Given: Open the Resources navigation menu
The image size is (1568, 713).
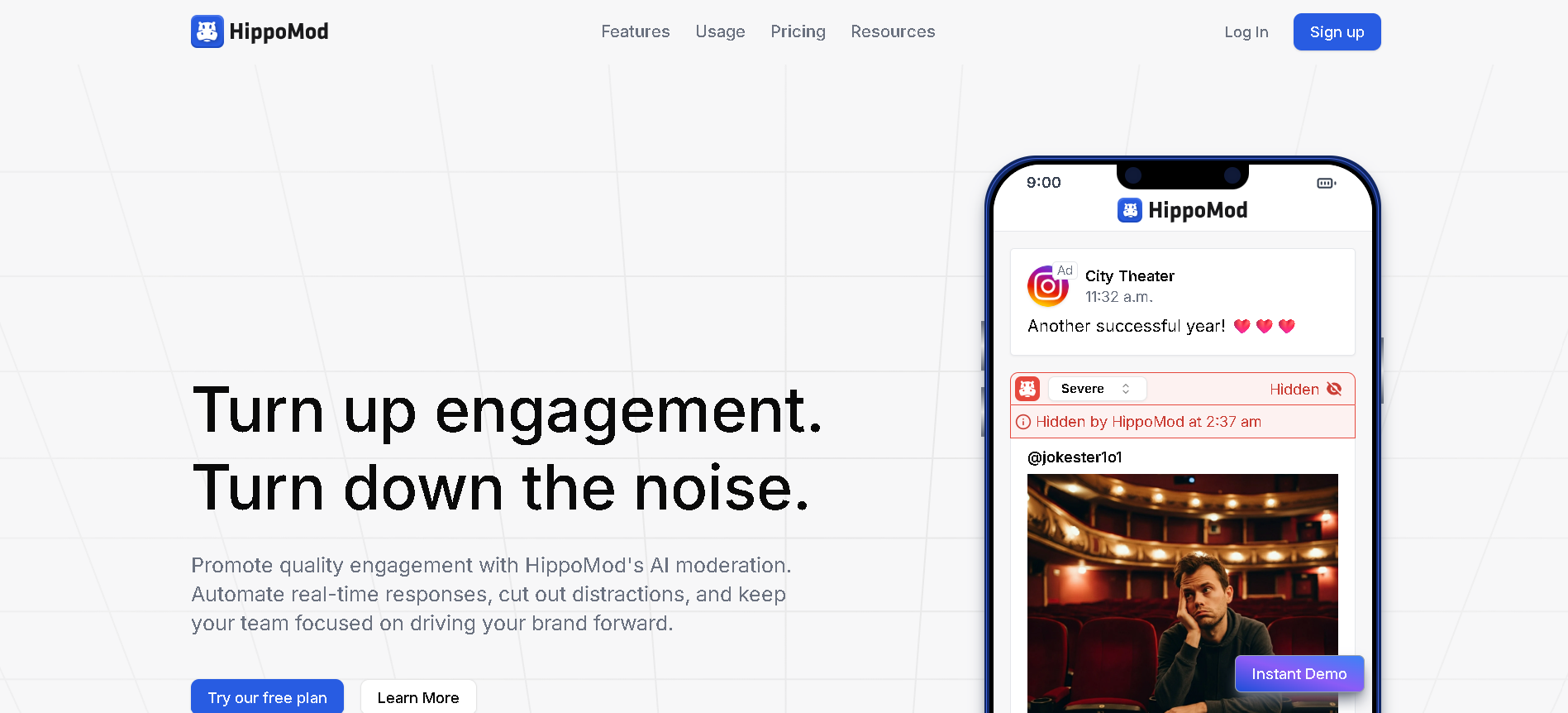Looking at the screenshot, I should (x=893, y=31).
